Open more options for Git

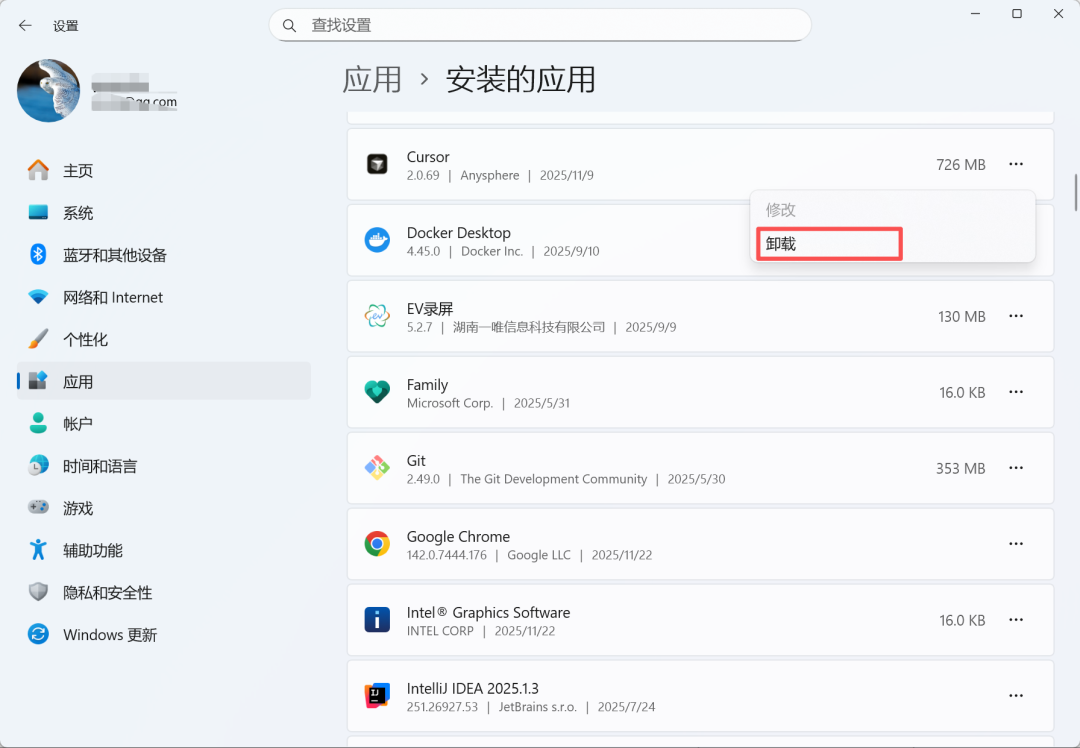click(x=1016, y=468)
